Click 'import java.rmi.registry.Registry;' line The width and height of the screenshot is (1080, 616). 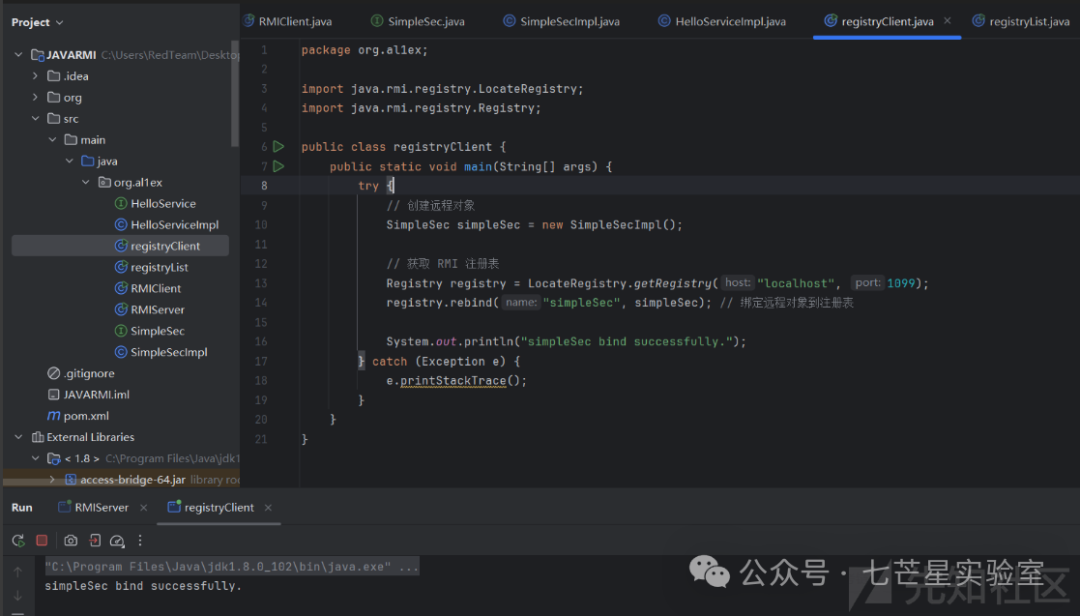pyautogui.click(x=422, y=108)
